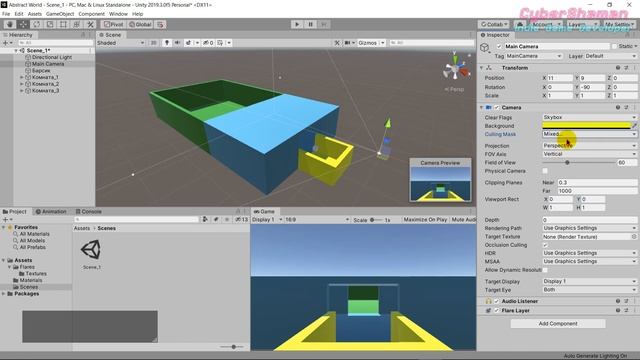This screenshot has height=360, width=640.
Task: Disable the Camera component checkbox
Action: point(497,107)
